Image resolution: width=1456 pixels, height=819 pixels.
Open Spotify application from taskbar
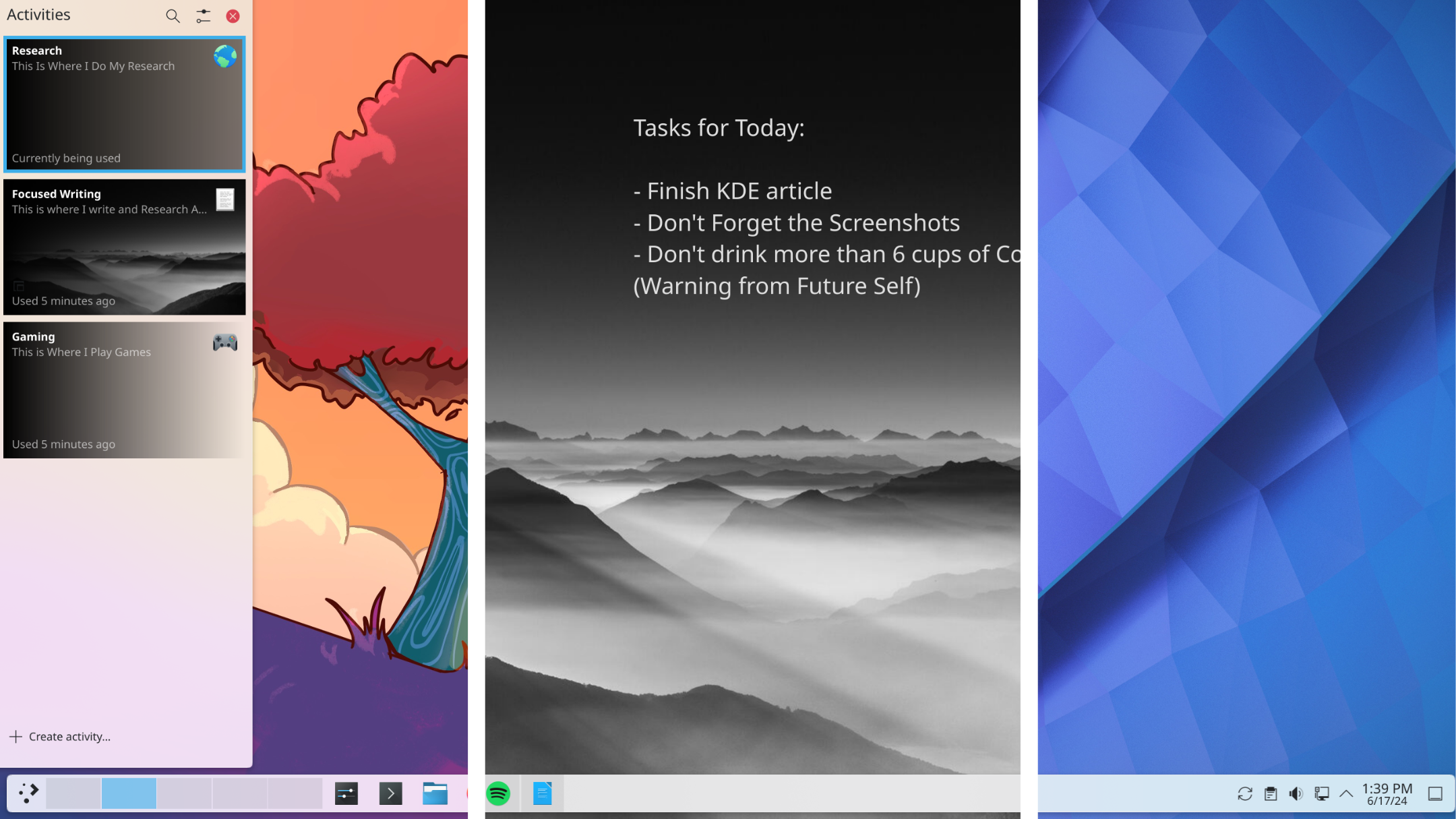click(498, 793)
